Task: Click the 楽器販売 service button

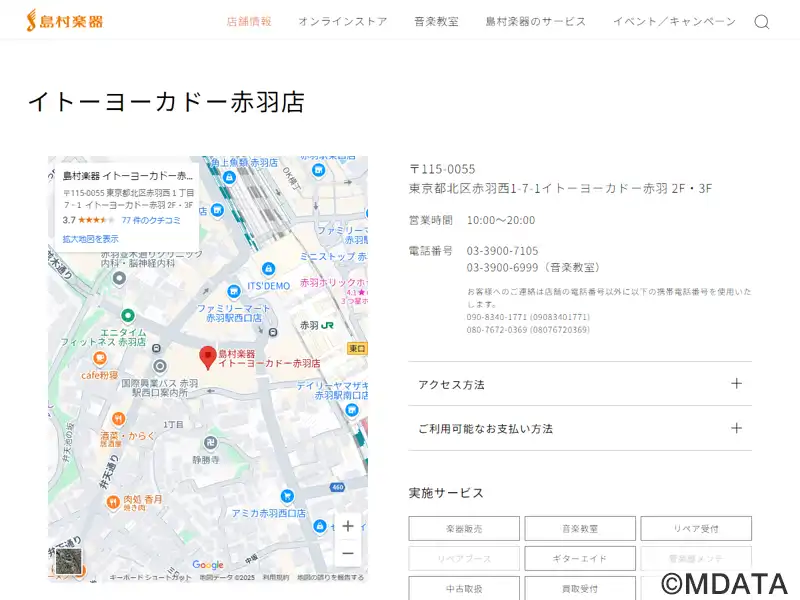Action: (x=464, y=529)
